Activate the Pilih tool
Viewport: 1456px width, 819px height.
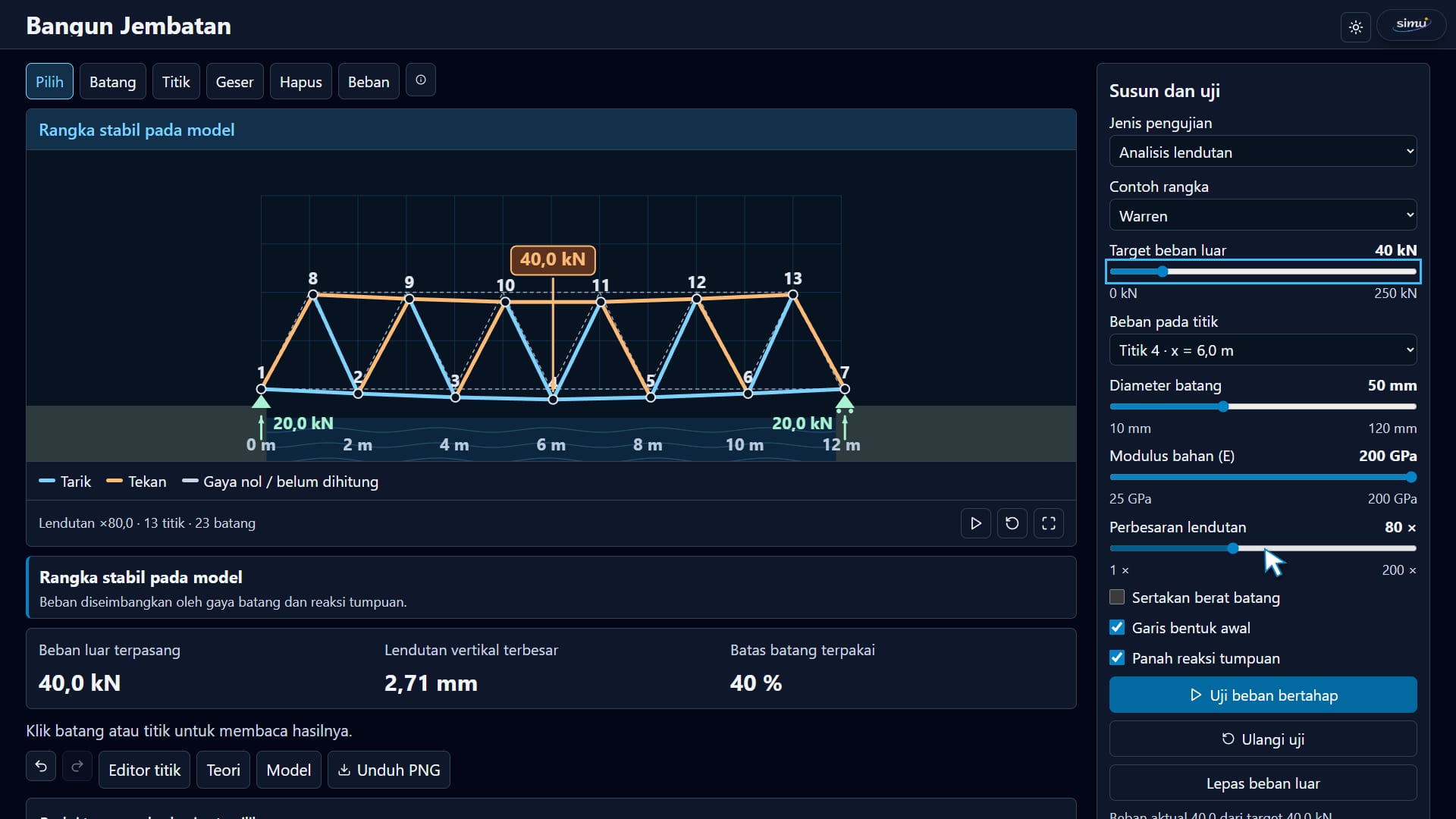(50, 81)
